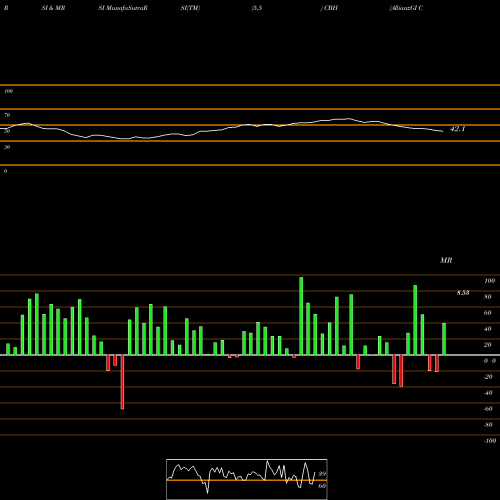
Task: Click the last green bar in MR histogram
Action: click(444, 339)
